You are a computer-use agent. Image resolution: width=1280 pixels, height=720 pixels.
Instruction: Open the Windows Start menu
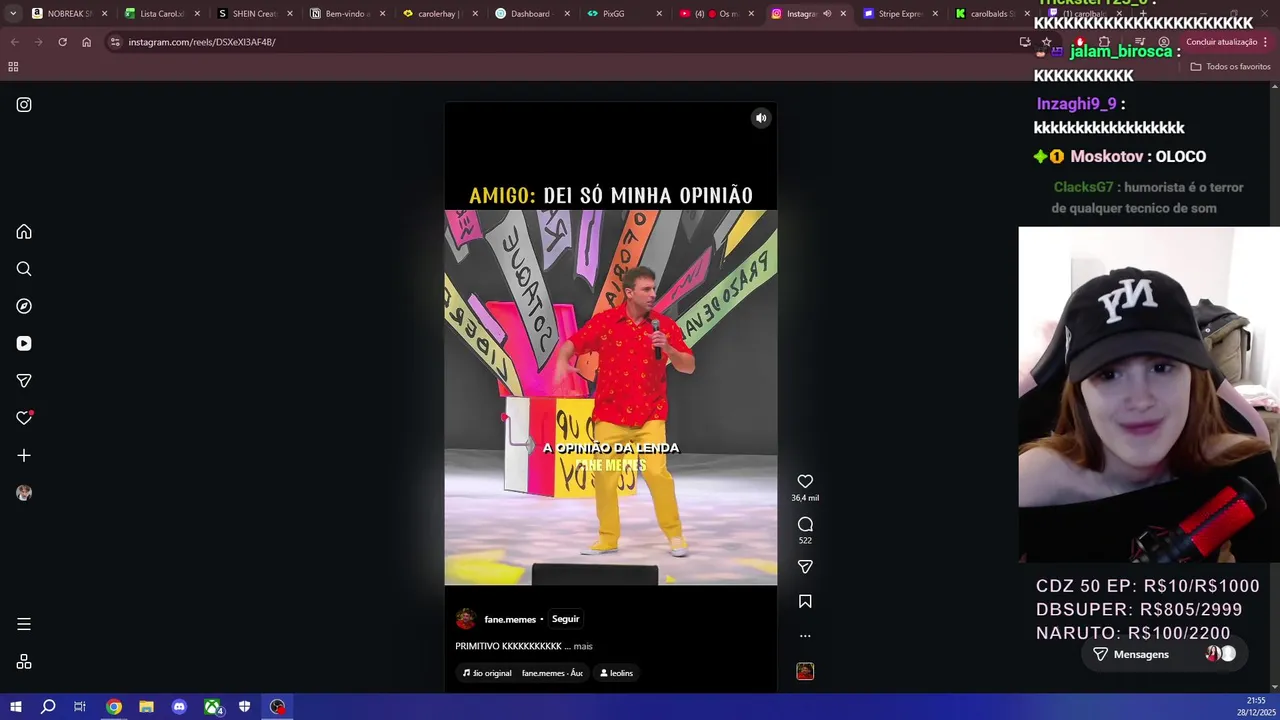(15, 707)
